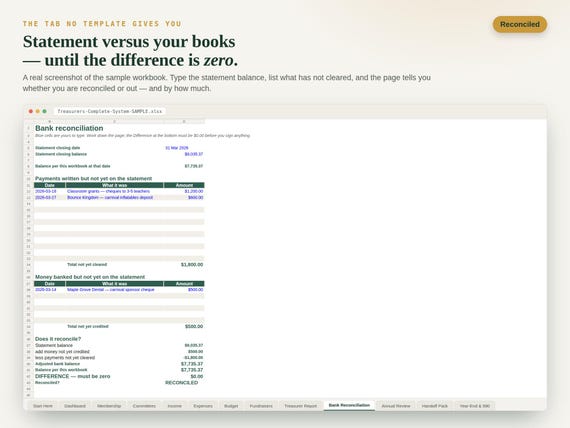570x428 pixels.
Task: Click the Does it reconcile? heading
Action: tap(58, 339)
